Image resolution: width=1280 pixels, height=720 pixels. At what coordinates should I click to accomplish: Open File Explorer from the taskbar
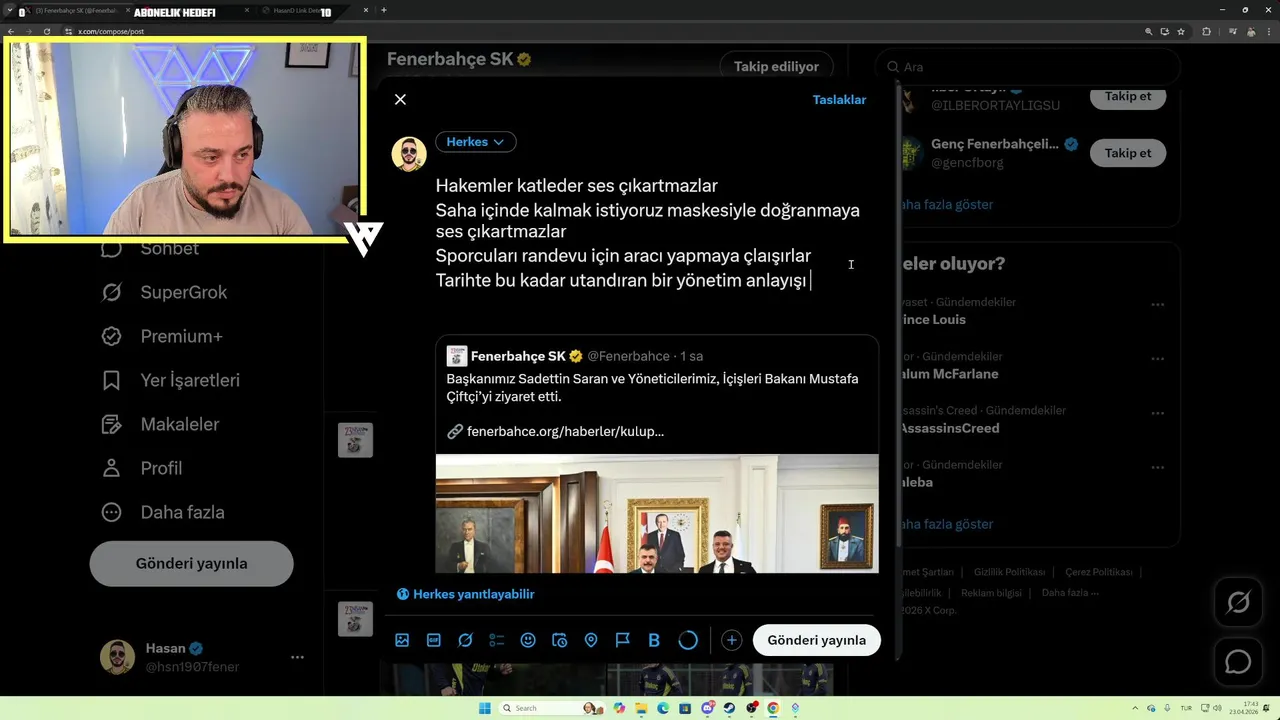(x=641, y=708)
